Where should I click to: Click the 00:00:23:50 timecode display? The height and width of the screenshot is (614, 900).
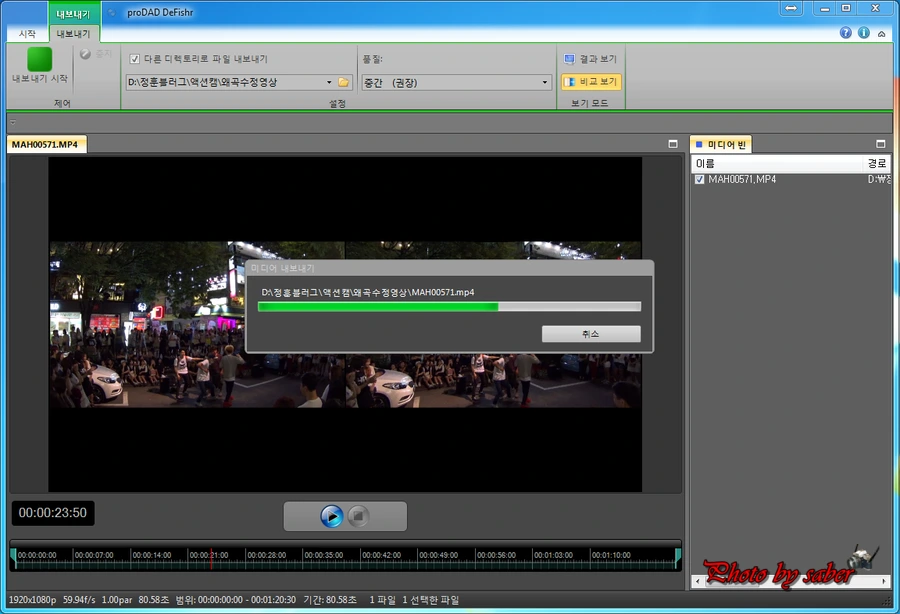click(x=53, y=513)
